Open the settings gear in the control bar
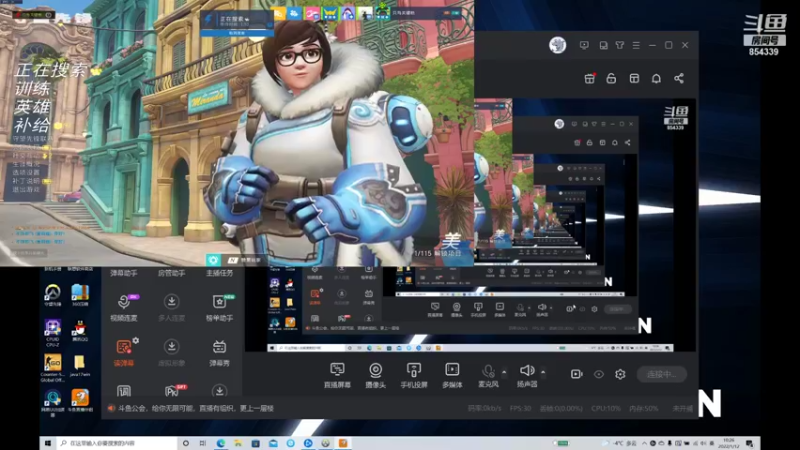Viewport: 800px width, 450px height. point(620,374)
